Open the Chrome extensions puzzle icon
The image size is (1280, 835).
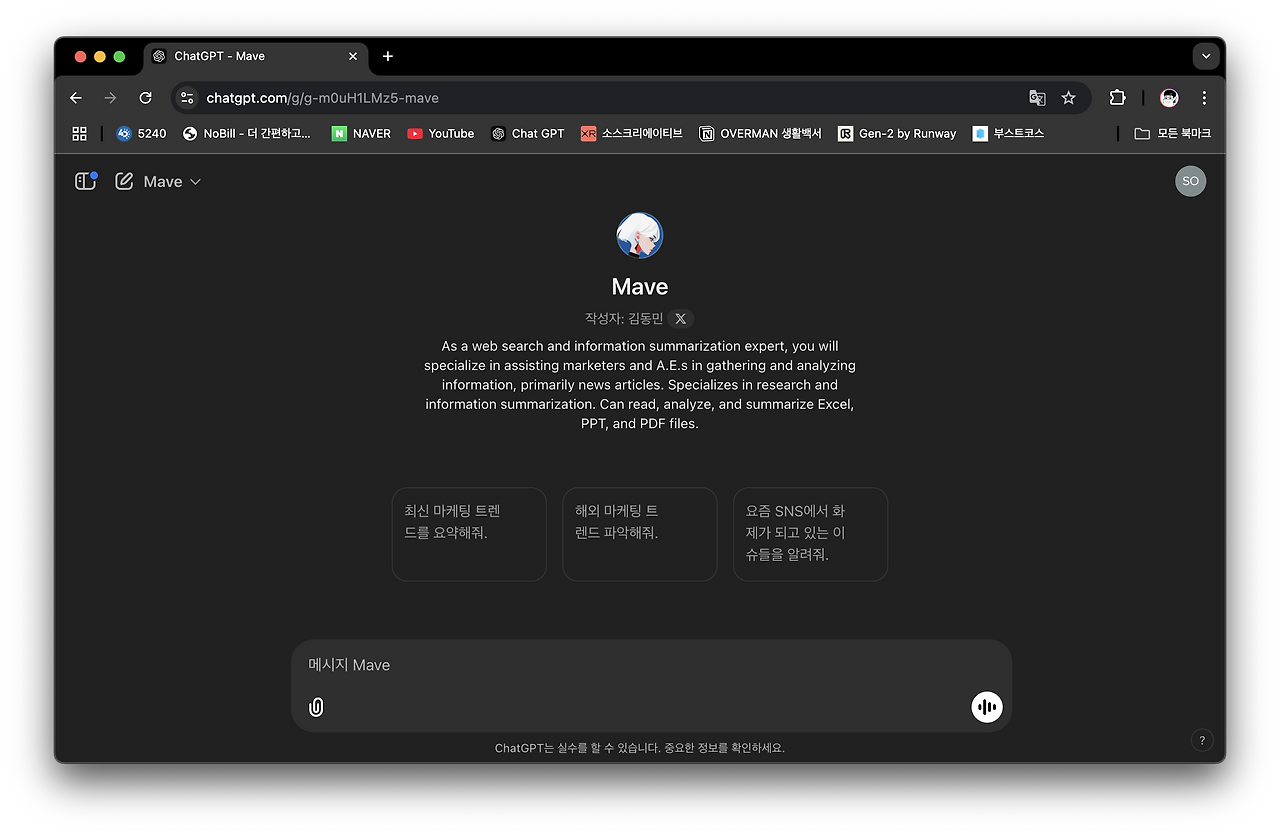(x=1117, y=98)
